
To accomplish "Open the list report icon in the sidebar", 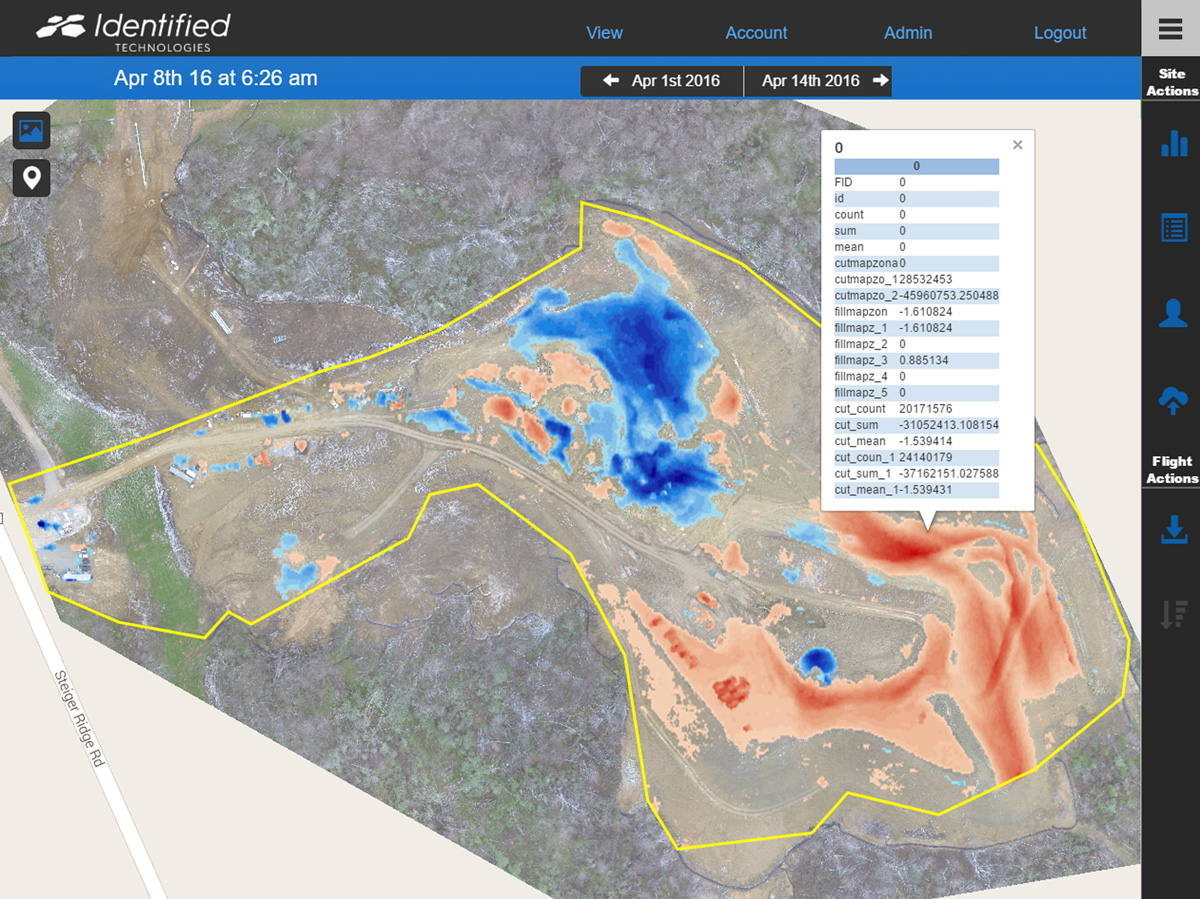I will point(1173,228).
